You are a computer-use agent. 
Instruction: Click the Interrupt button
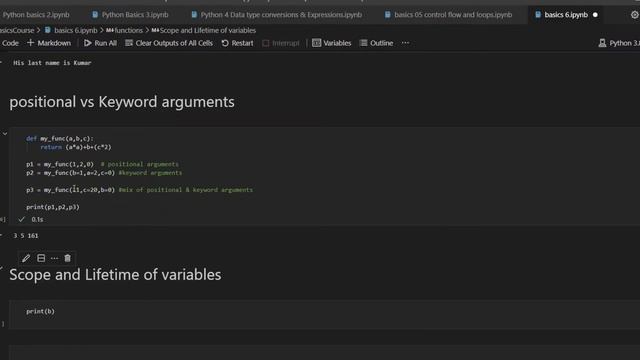click(x=281, y=43)
